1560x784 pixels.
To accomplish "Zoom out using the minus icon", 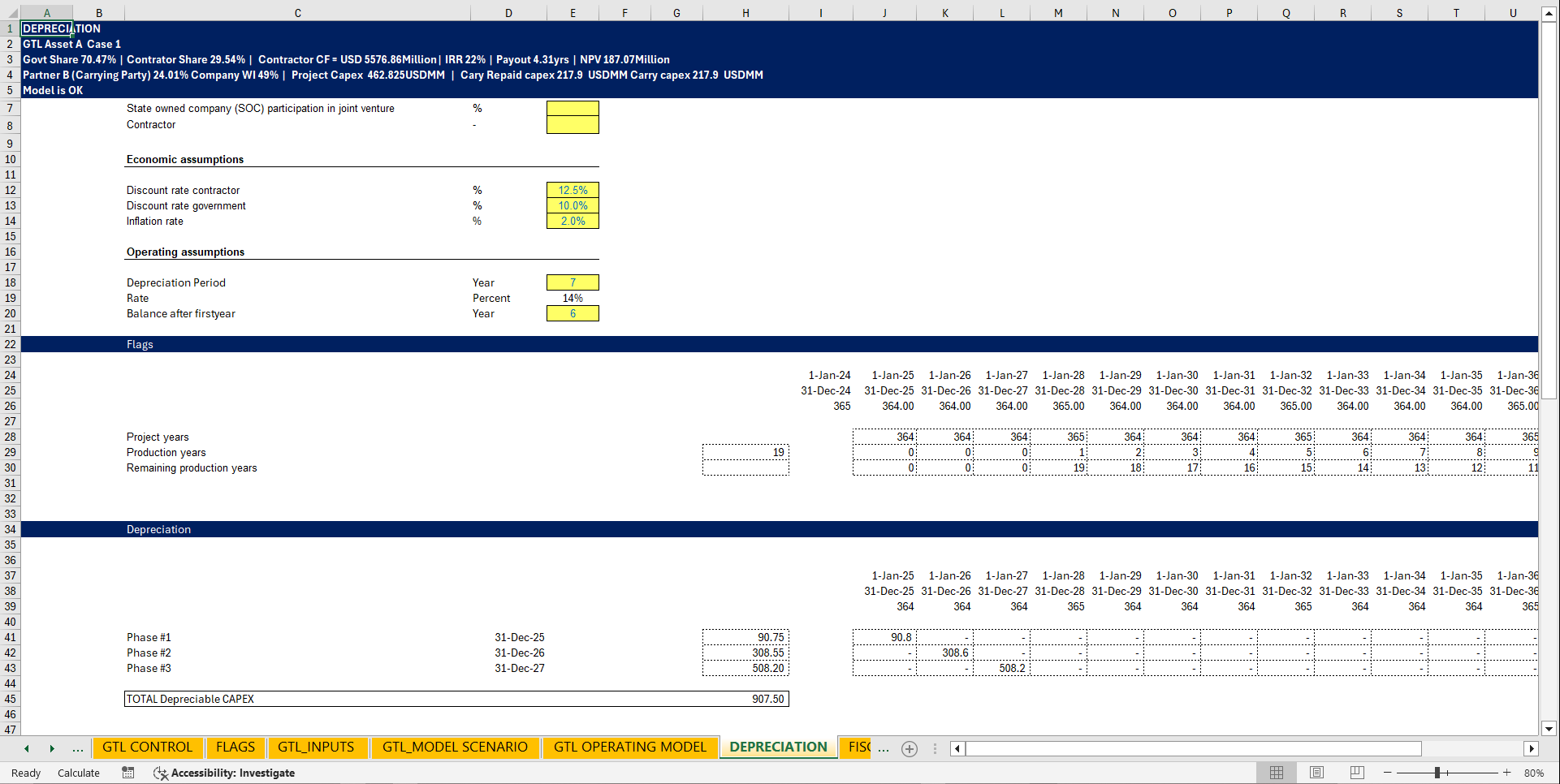I will pyautogui.click(x=1387, y=773).
